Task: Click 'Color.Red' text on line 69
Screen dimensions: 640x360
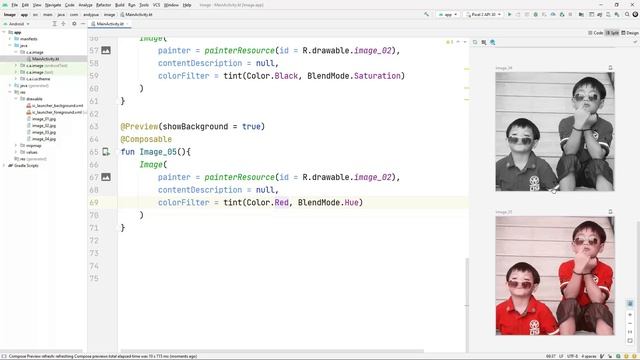Action: pos(267,202)
